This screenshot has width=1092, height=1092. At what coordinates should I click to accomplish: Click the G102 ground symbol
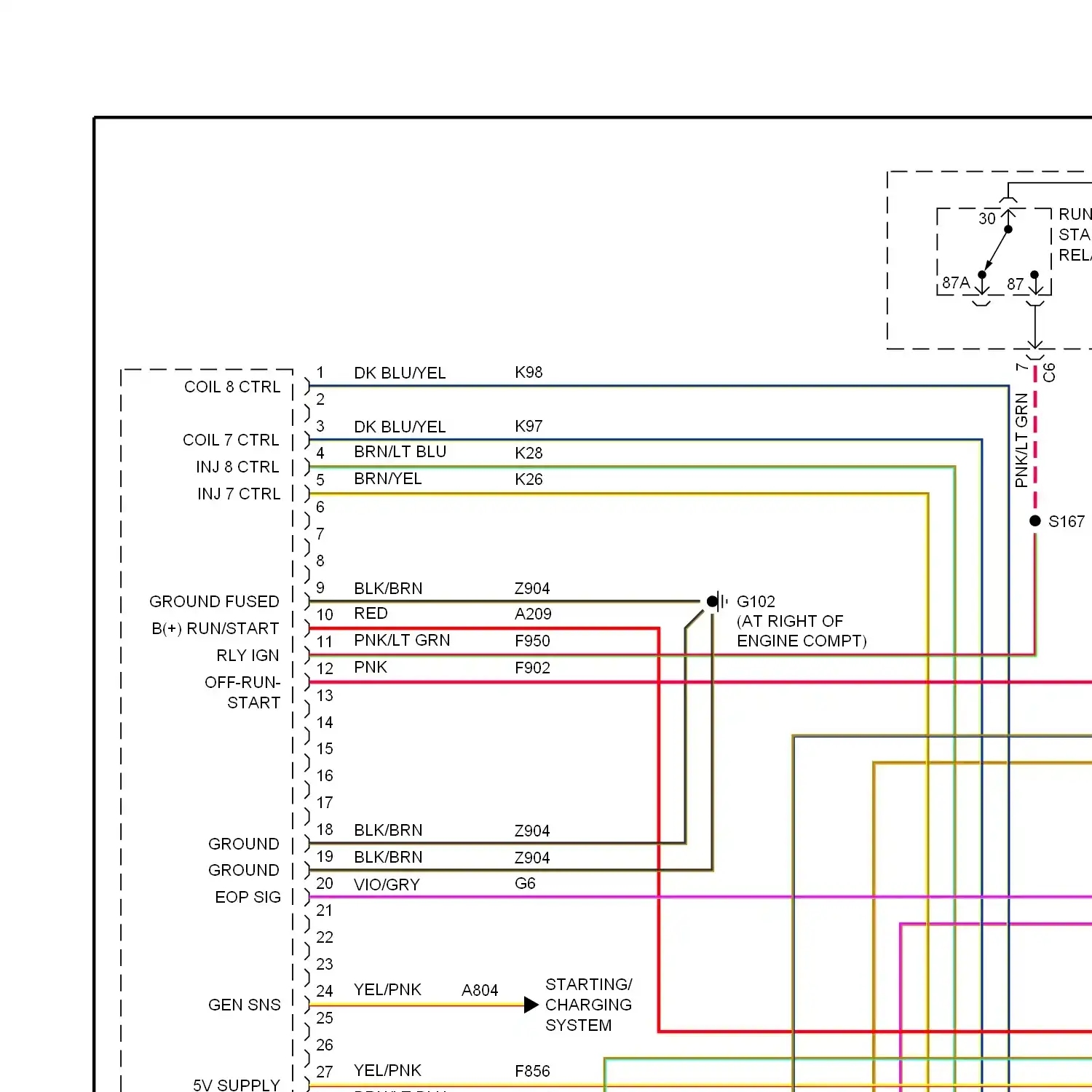point(717,601)
